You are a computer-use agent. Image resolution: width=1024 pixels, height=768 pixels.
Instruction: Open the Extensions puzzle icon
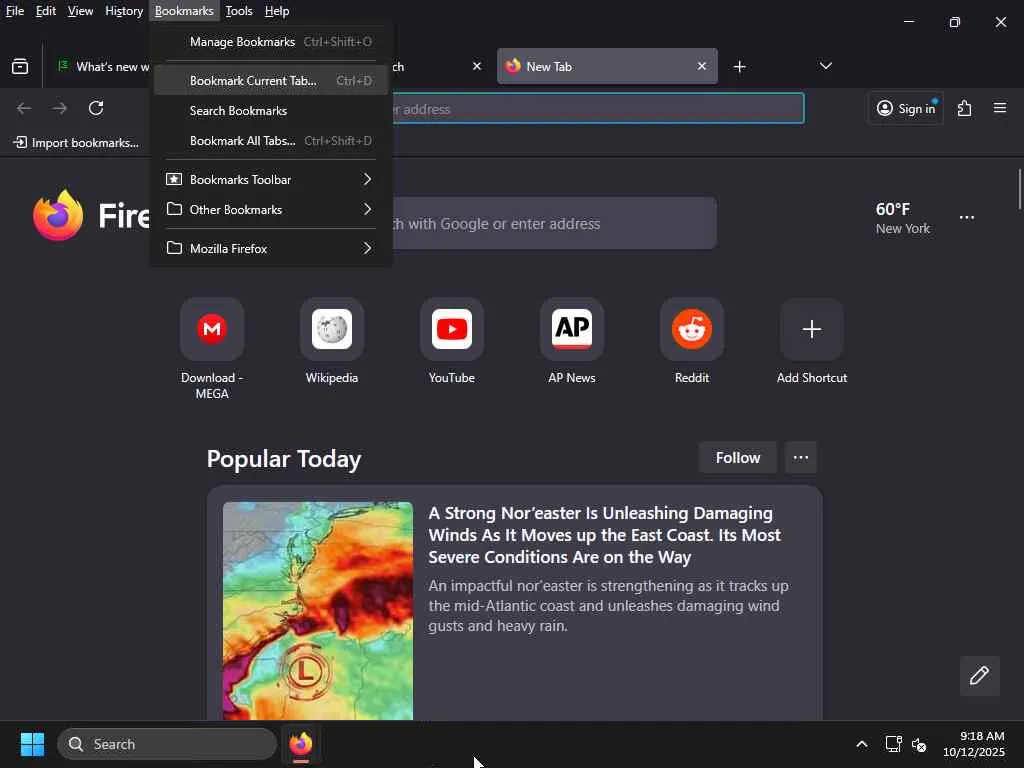pos(964,108)
